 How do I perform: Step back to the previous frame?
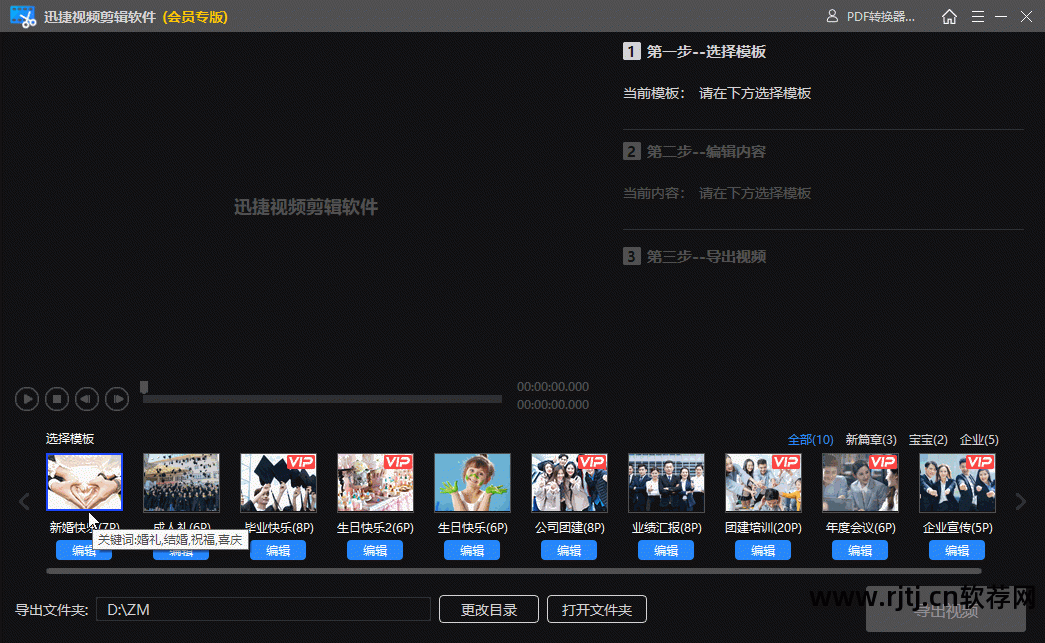pyautogui.click(x=87, y=399)
